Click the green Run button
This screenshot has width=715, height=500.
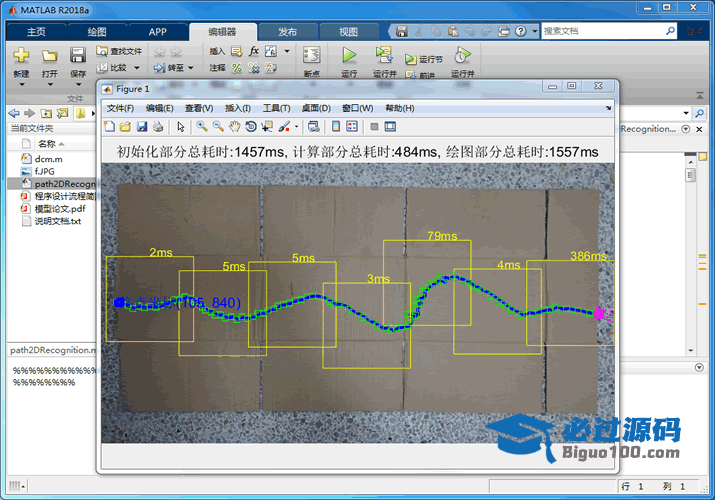pos(349,56)
